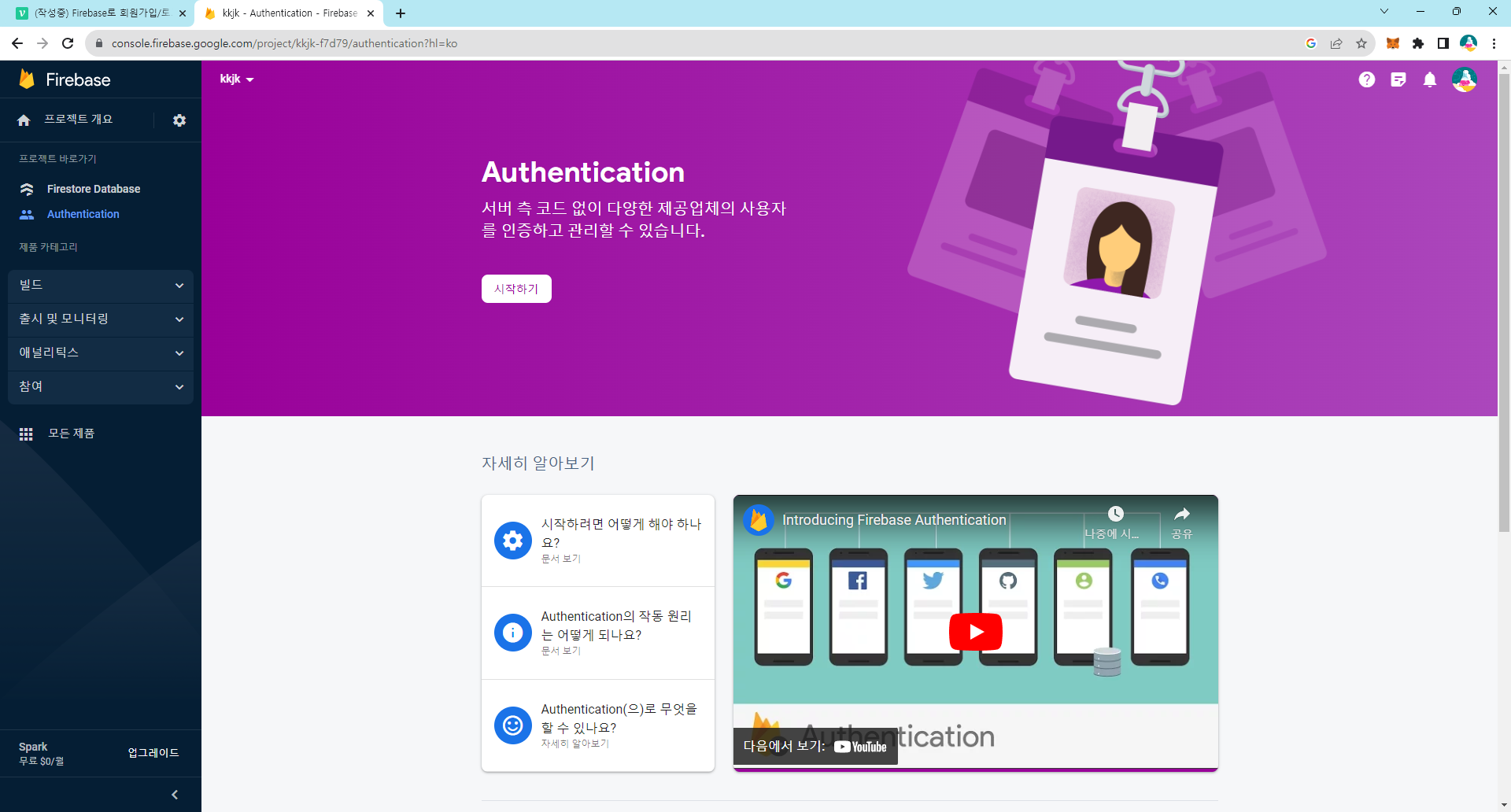
Task: Toggle the browser side panel icon
Action: pos(1443,43)
